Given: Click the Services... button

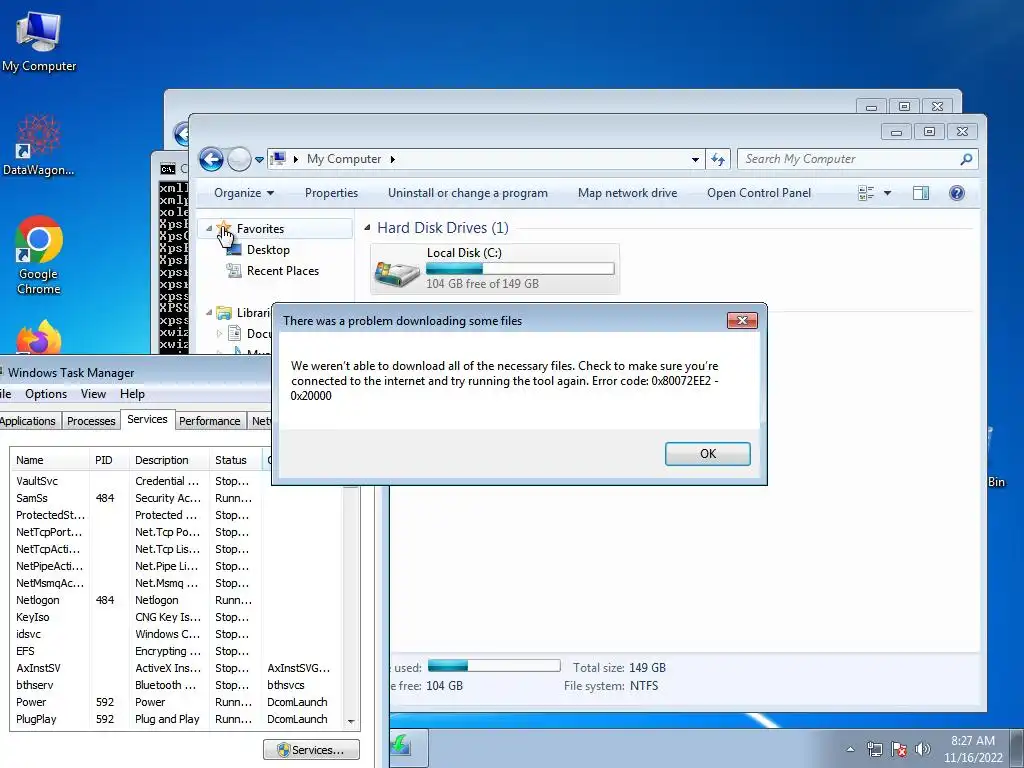Looking at the screenshot, I should [312, 750].
